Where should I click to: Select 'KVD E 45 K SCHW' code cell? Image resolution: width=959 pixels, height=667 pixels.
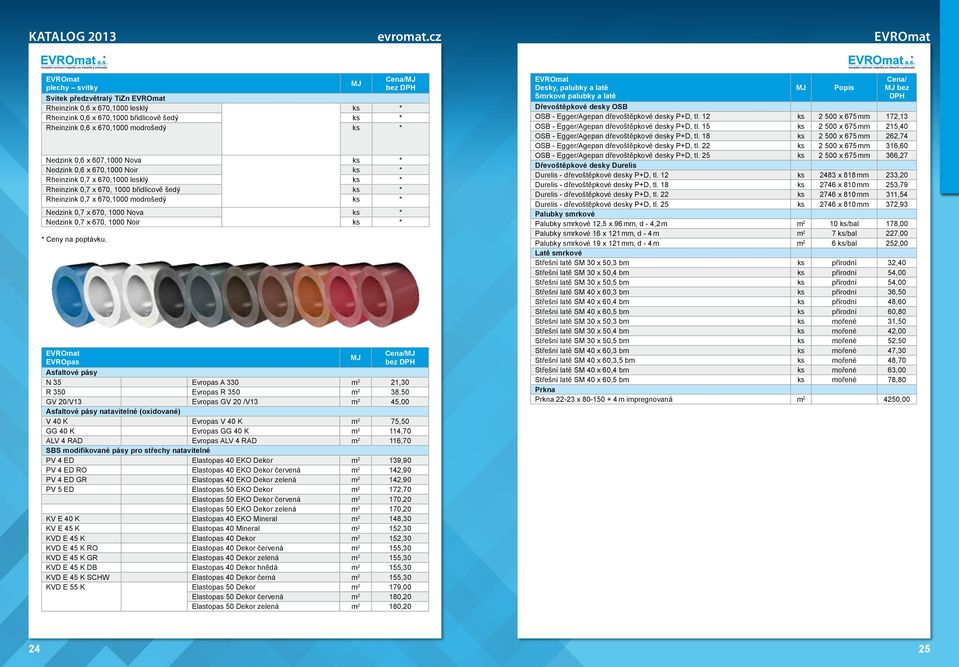point(81,577)
